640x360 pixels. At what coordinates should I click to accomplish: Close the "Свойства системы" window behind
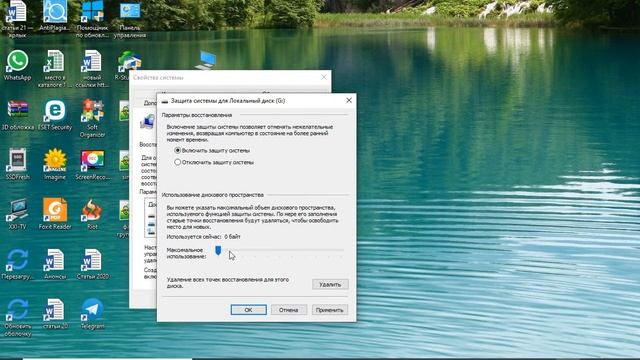point(324,77)
